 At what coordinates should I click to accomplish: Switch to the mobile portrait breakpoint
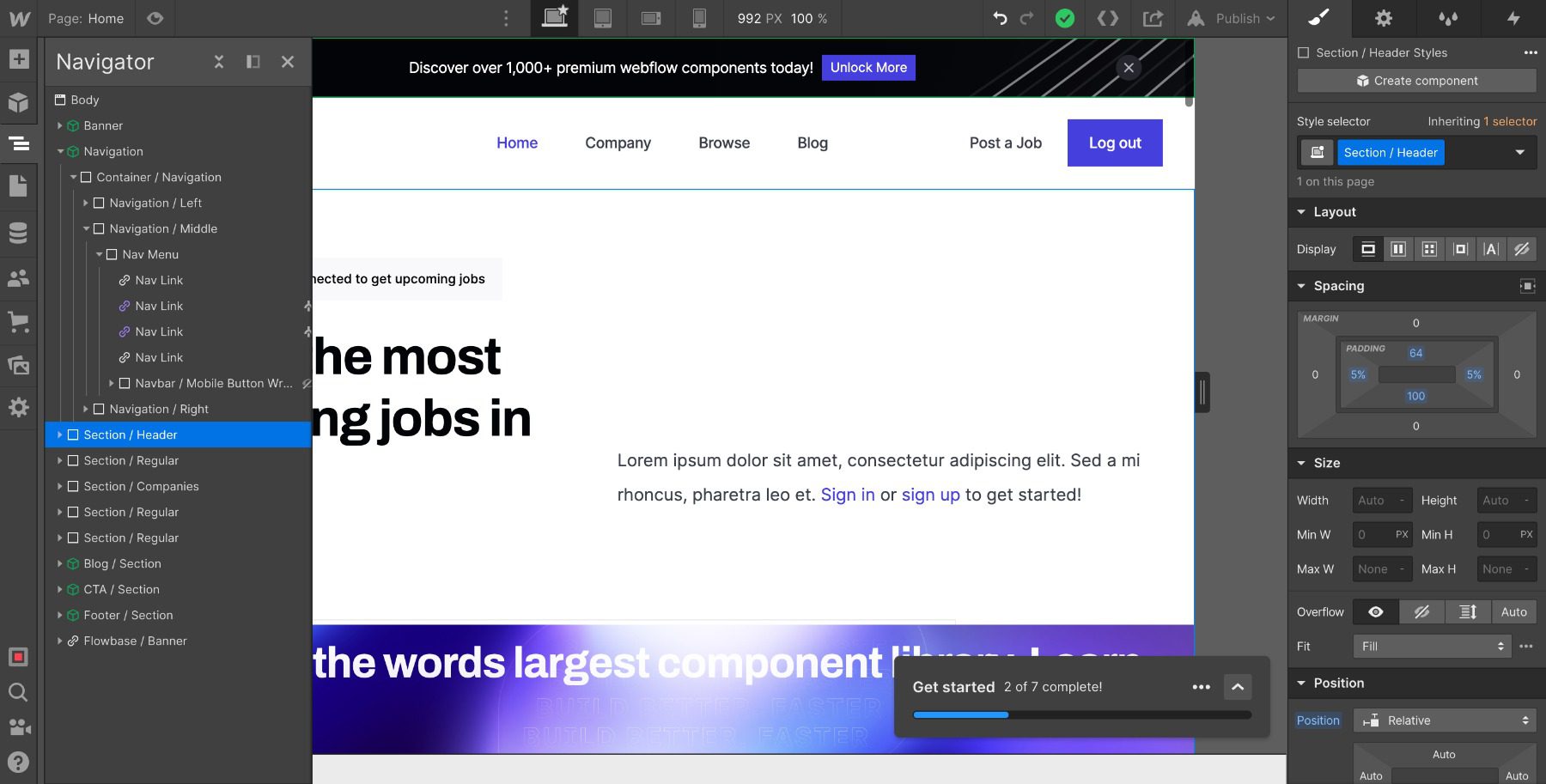(698, 18)
